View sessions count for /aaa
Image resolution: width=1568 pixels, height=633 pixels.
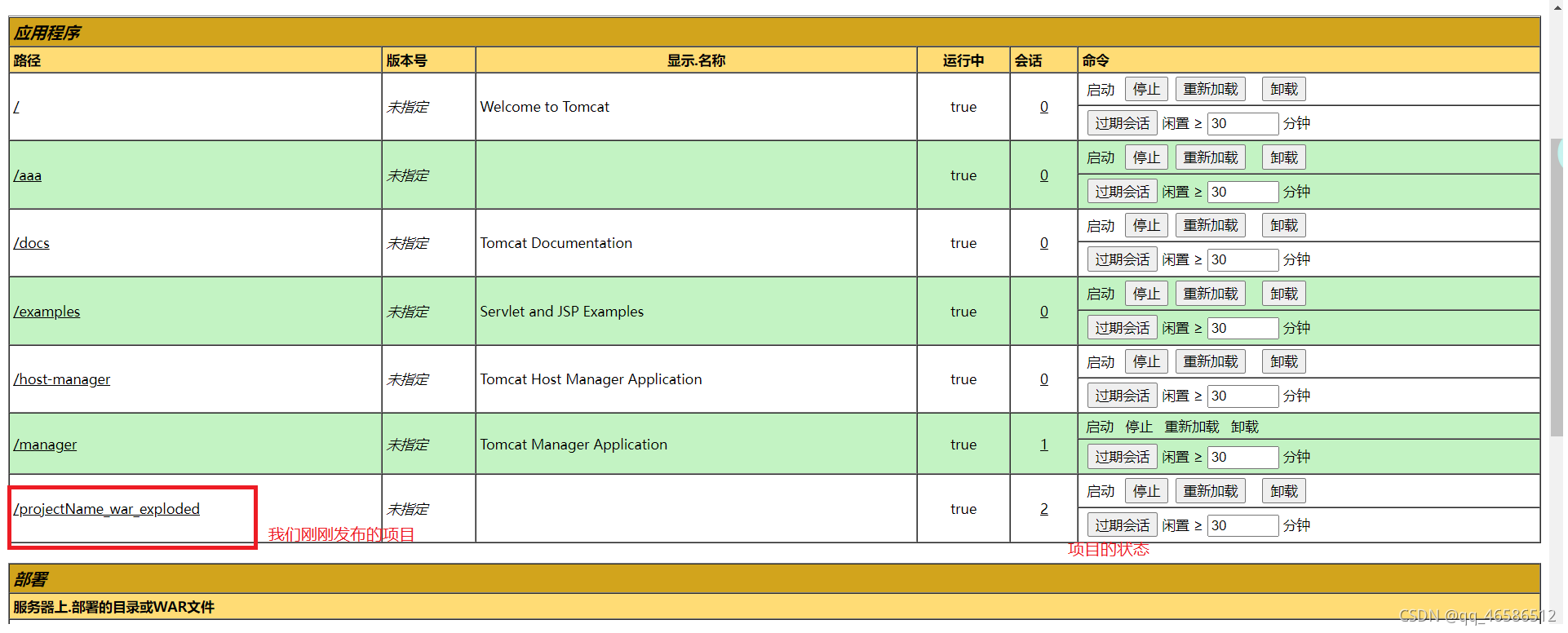tap(1044, 175)
